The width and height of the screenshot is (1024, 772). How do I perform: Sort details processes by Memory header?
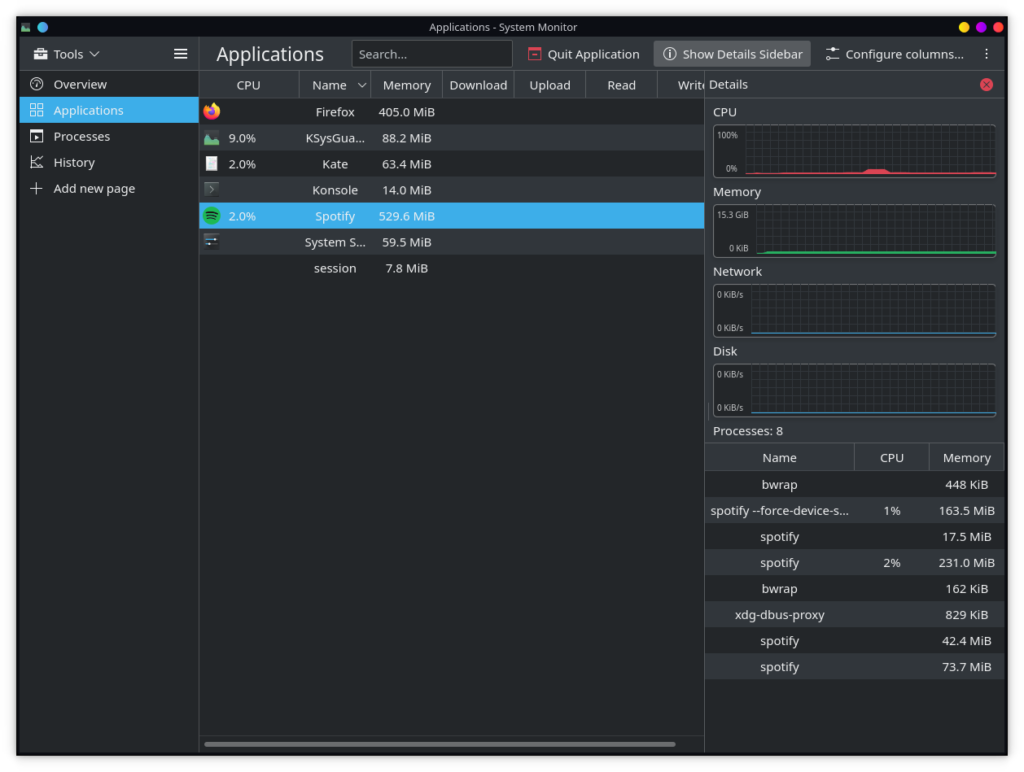[967, 458]
